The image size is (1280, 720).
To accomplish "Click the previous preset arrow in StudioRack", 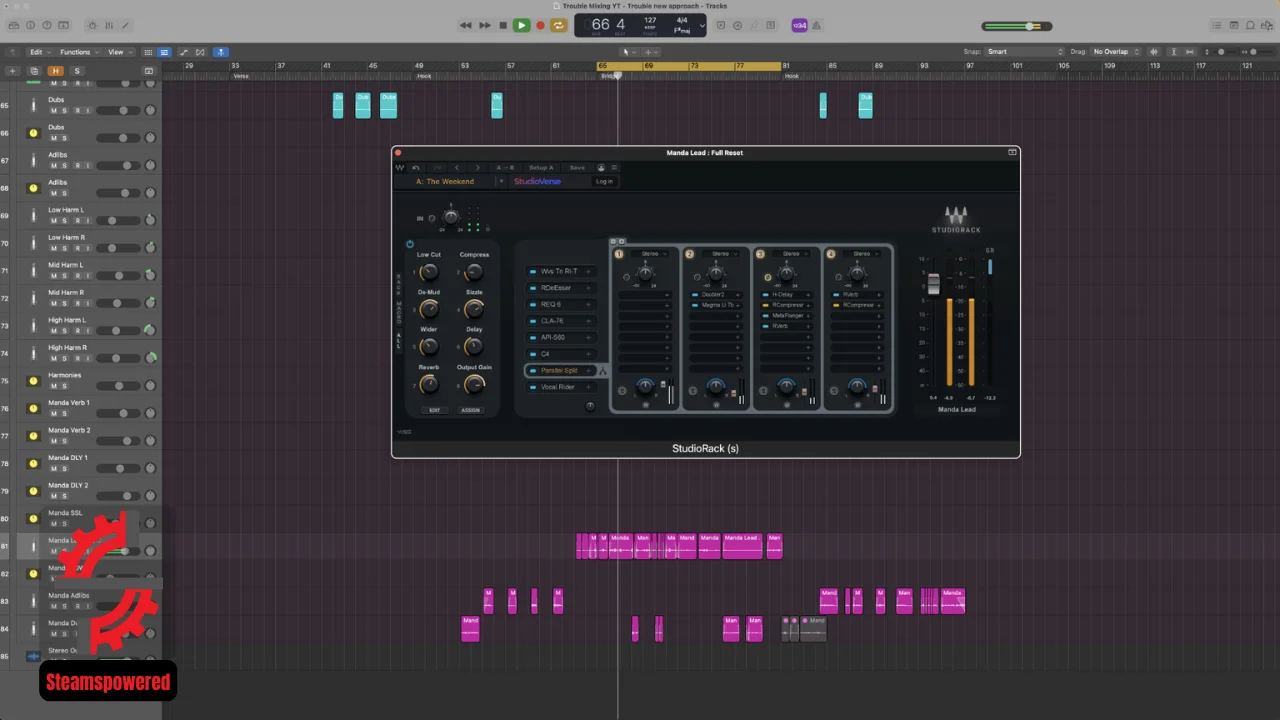I will click(457, 168).
